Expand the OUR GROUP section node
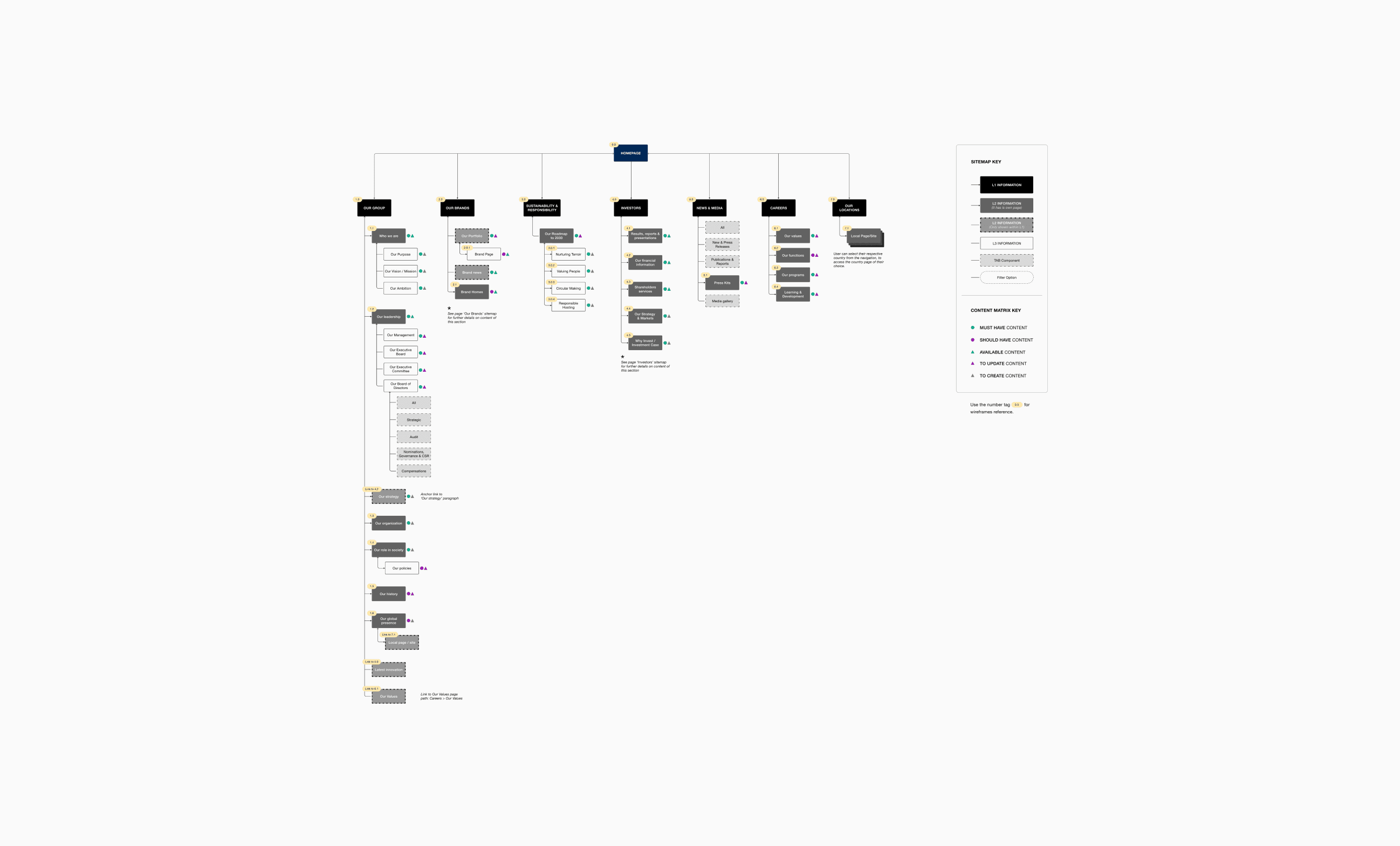The height and width of the screenshot is (846, 1400). point(374,208)
